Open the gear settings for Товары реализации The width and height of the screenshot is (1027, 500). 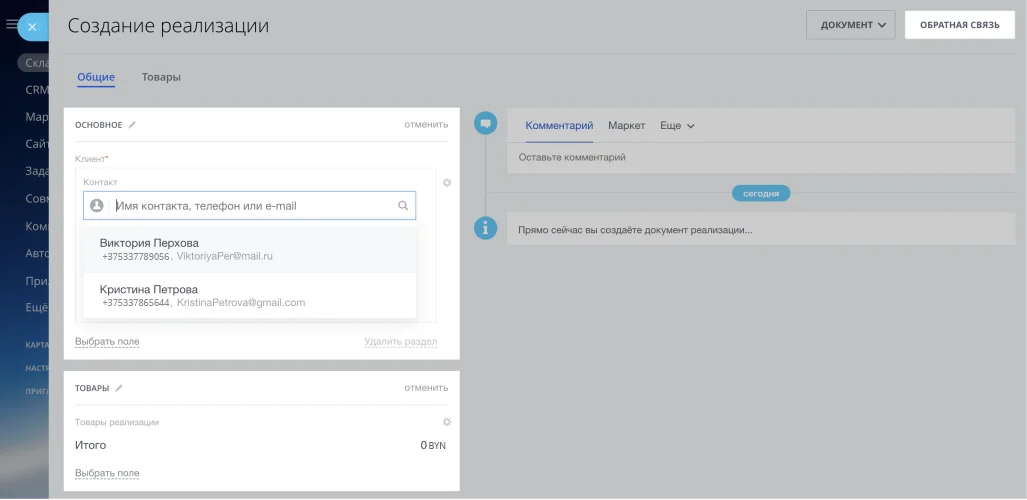[x=446, y=422]
